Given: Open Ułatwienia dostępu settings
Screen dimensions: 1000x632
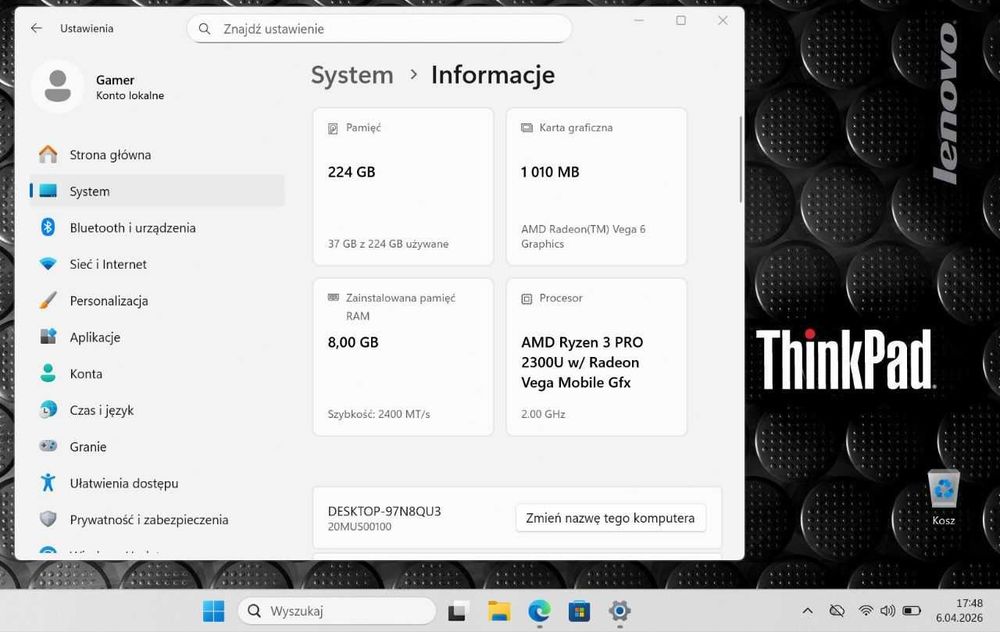Looking at the screenshot, I should (157, 483).
